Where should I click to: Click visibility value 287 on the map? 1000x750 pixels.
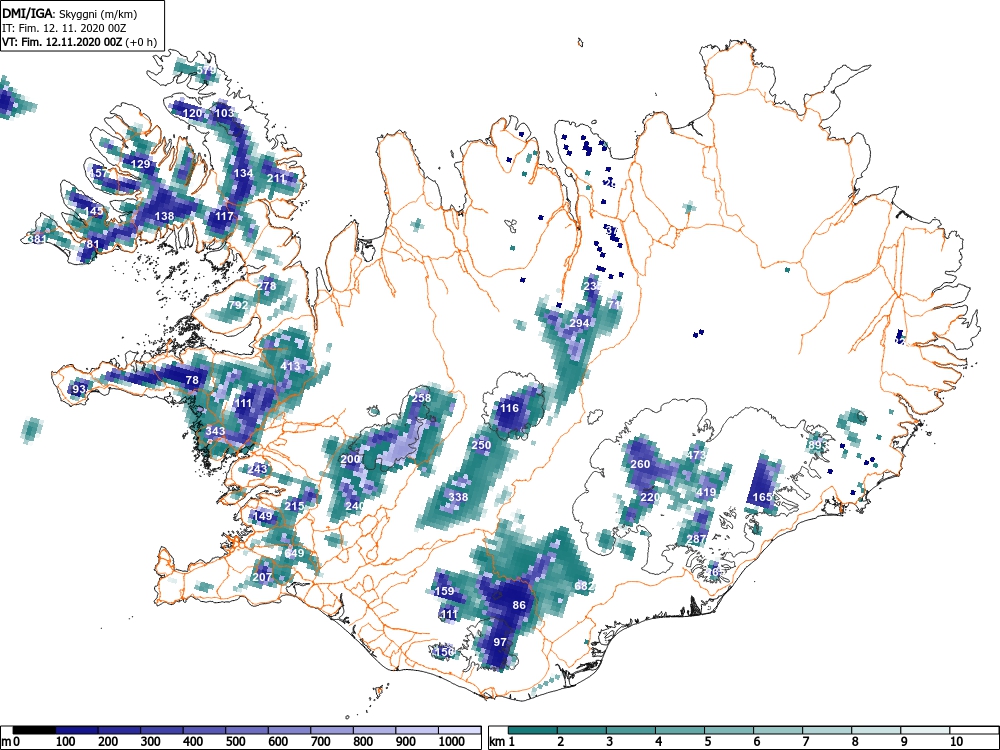tap(696, 540)
